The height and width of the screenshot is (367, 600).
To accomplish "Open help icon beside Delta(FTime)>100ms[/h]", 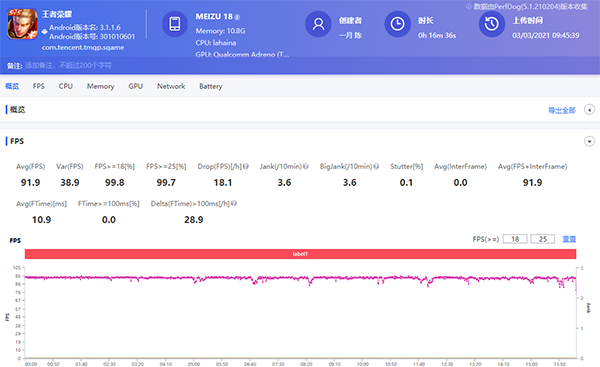I will pyautogui.click(x=234, y=204).
